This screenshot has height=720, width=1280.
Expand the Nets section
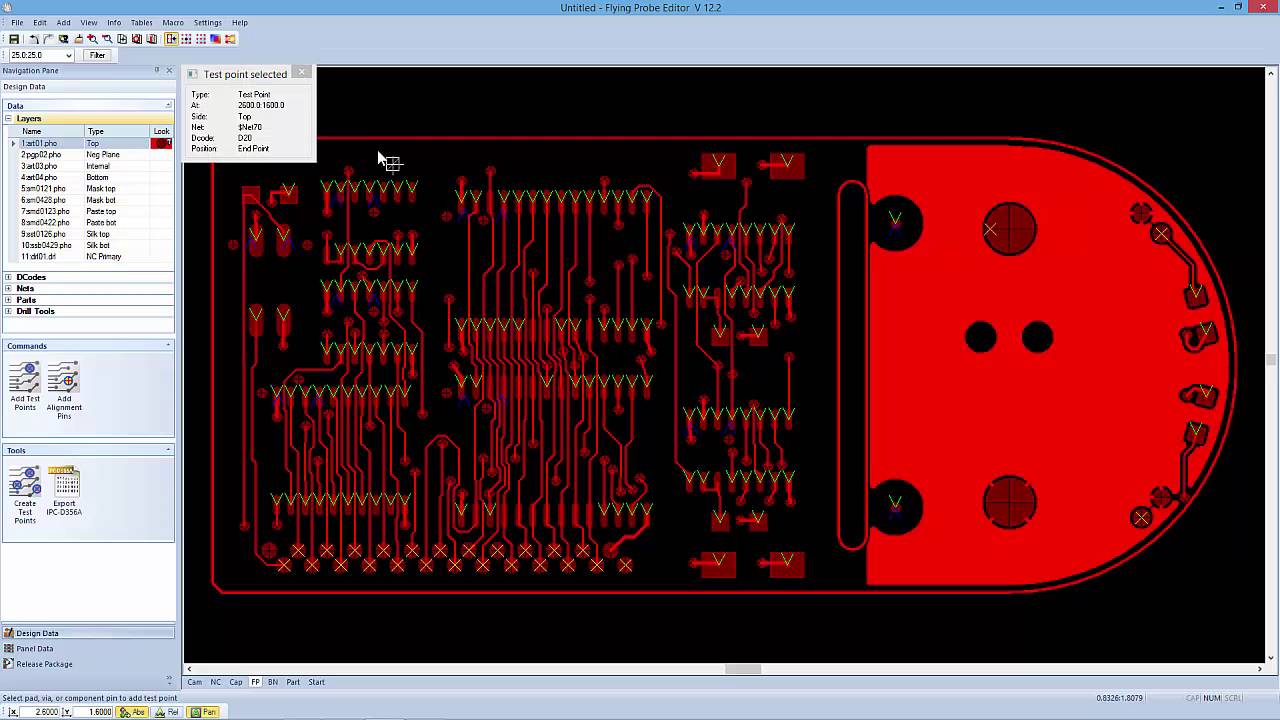point(8,288)
